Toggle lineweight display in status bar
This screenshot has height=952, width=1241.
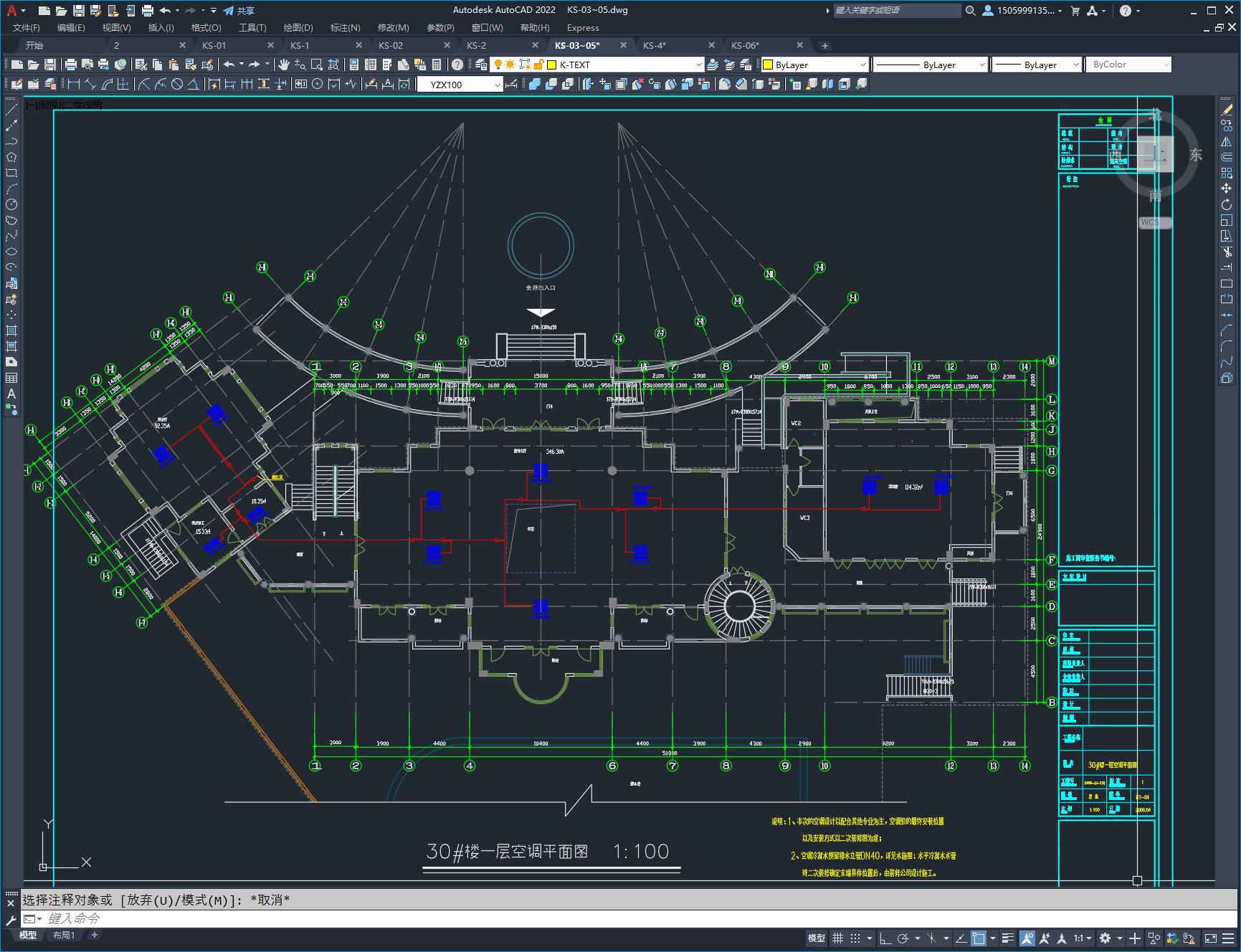pyautogui.click(x=1008, y=938)
